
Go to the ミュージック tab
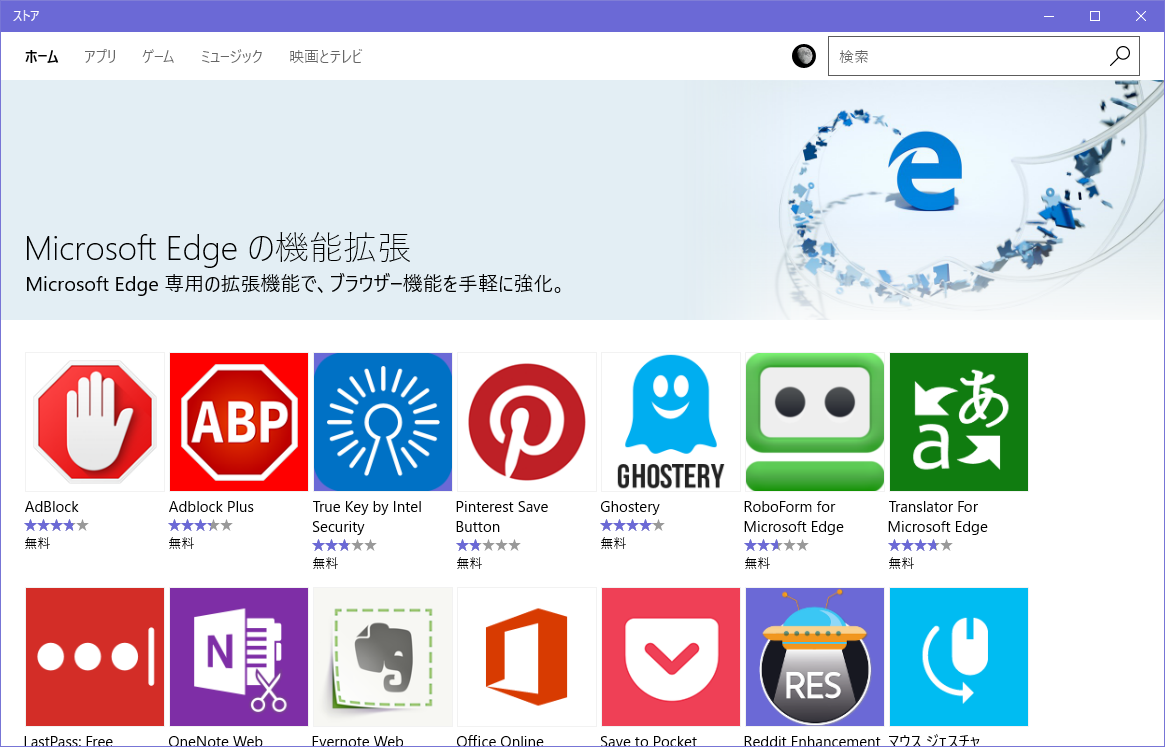232,56
